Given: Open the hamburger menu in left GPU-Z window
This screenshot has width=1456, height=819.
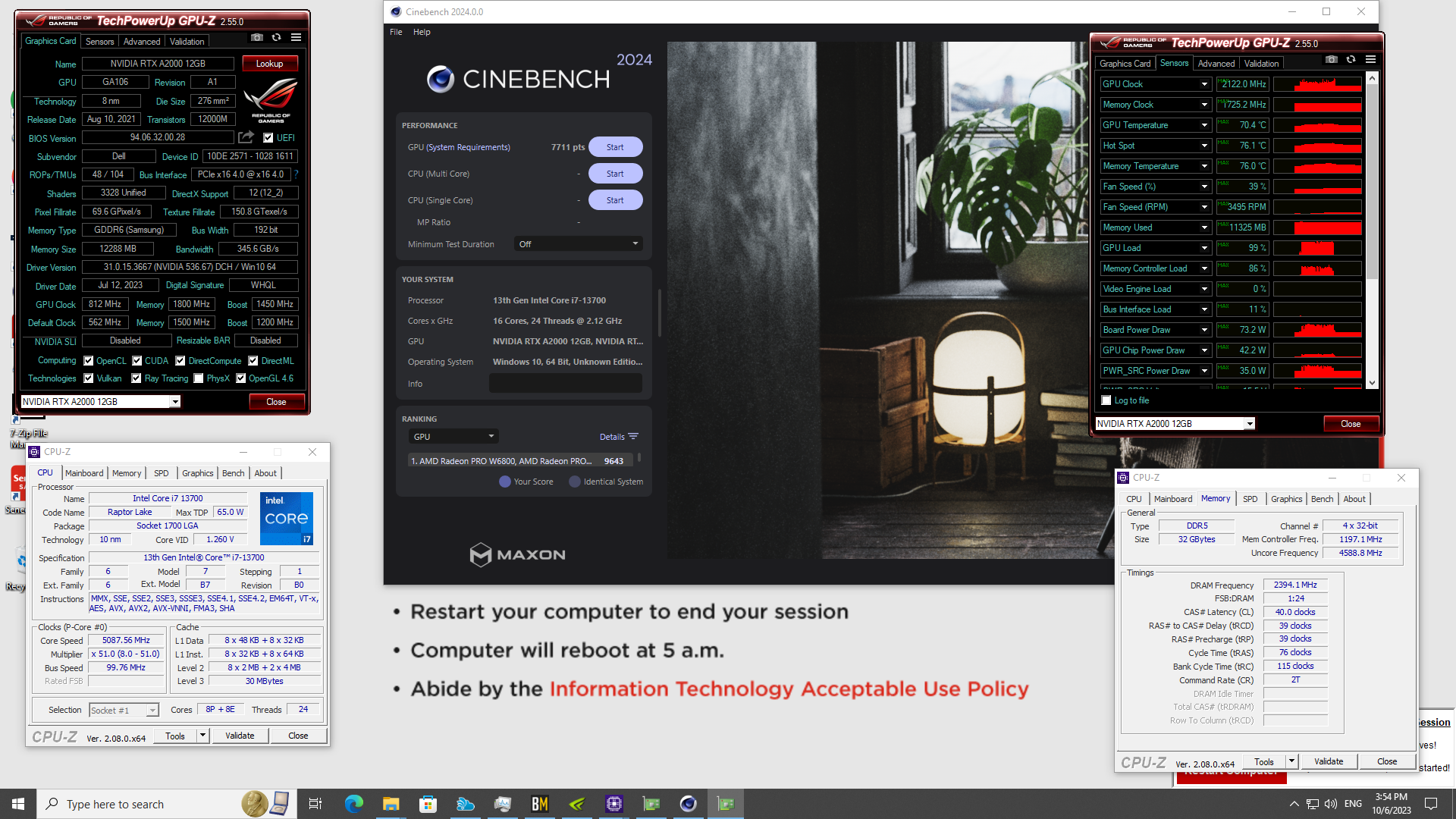Looking at the screenshot, I should click(296, 37).
